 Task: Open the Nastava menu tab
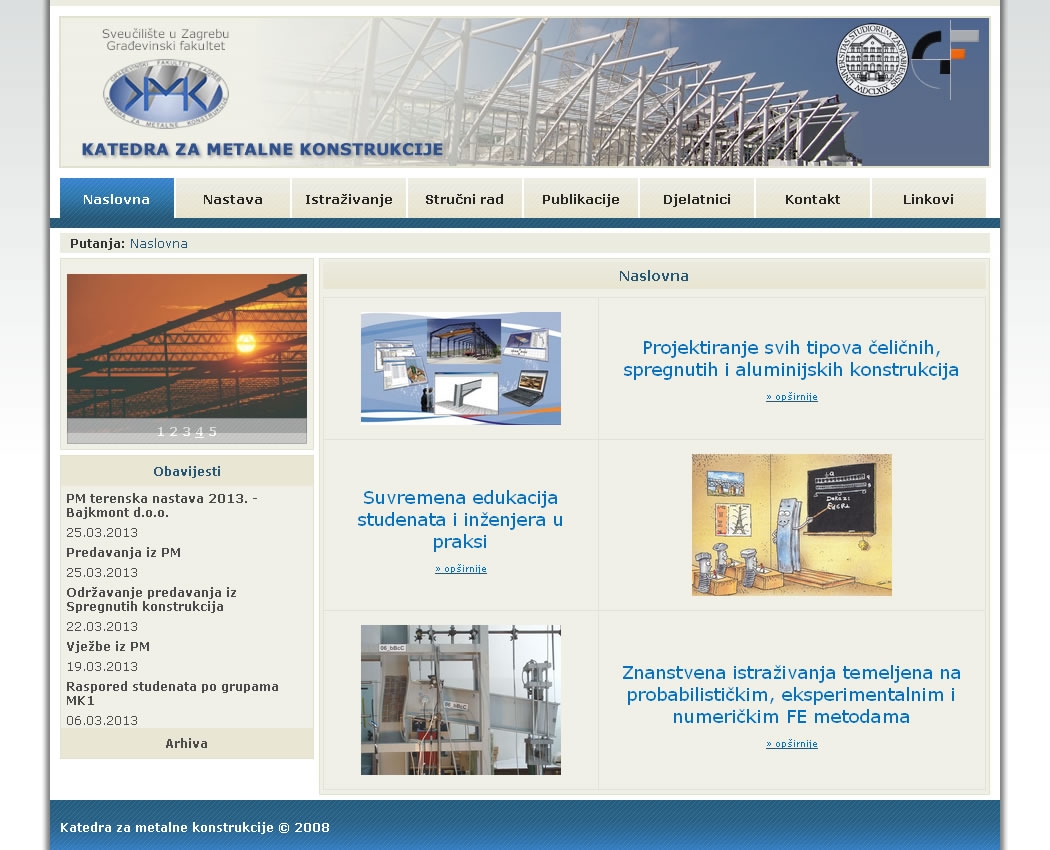233,199
